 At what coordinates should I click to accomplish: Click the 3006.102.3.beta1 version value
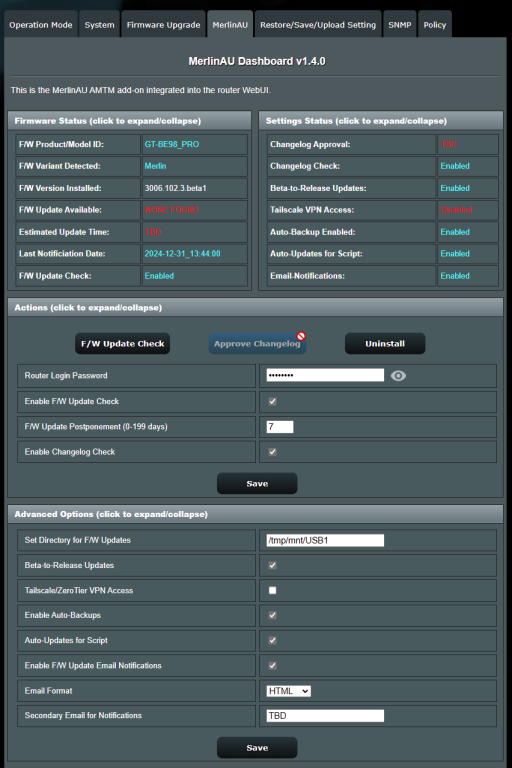point(175,188)
